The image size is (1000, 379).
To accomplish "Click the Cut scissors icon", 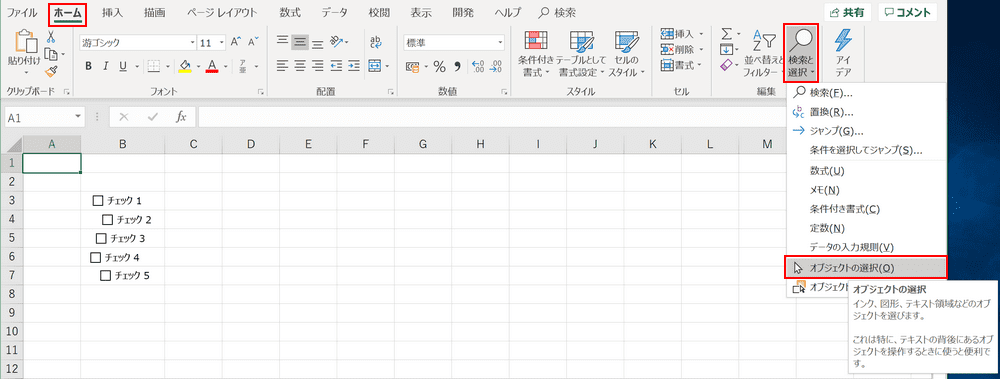I will (51, 38).
